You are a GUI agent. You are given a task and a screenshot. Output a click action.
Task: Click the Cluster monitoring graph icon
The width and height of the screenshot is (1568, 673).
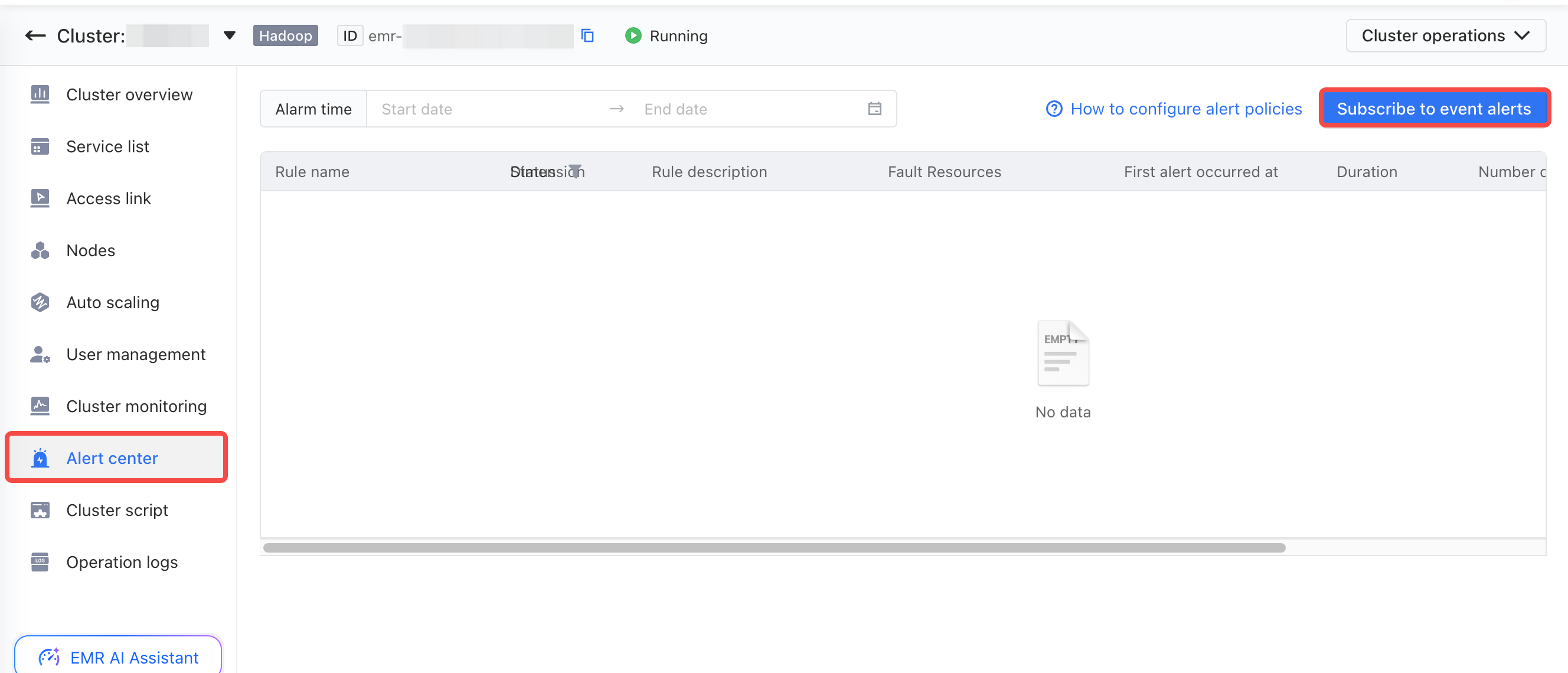click(40, 406)
